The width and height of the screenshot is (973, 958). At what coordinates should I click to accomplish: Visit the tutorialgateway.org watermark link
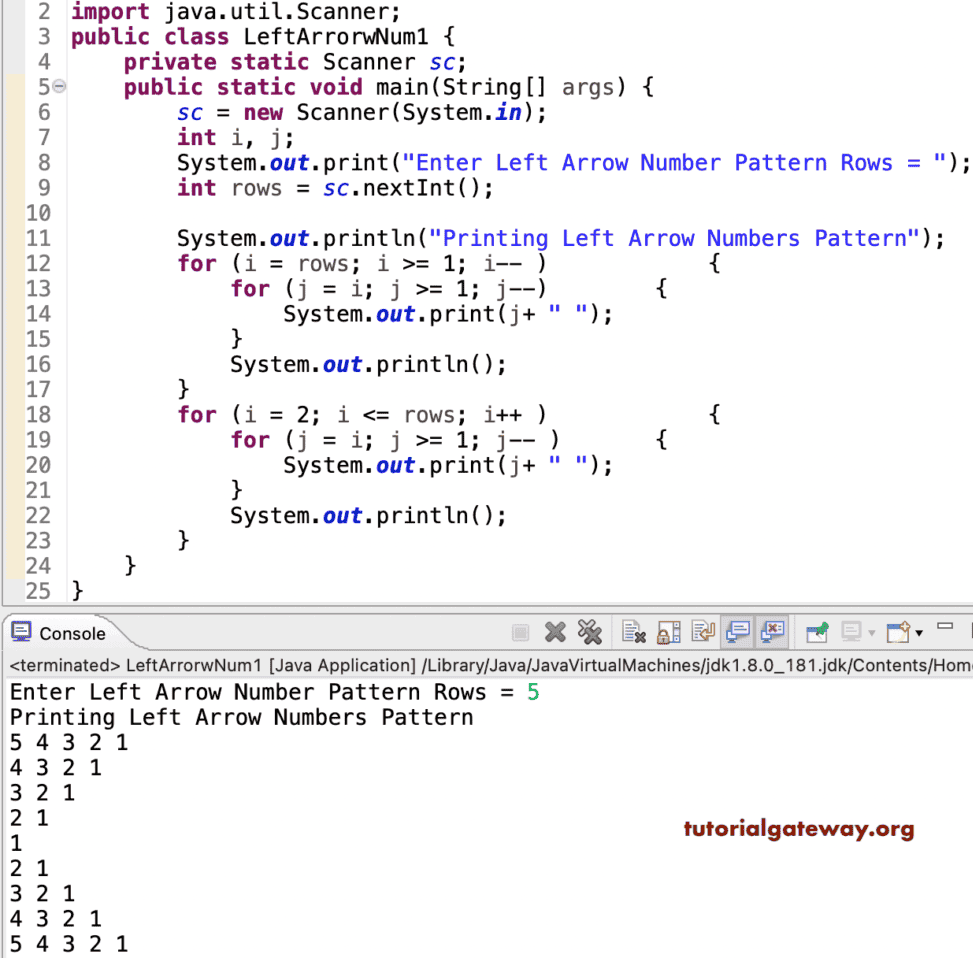(x=798, y=828)
